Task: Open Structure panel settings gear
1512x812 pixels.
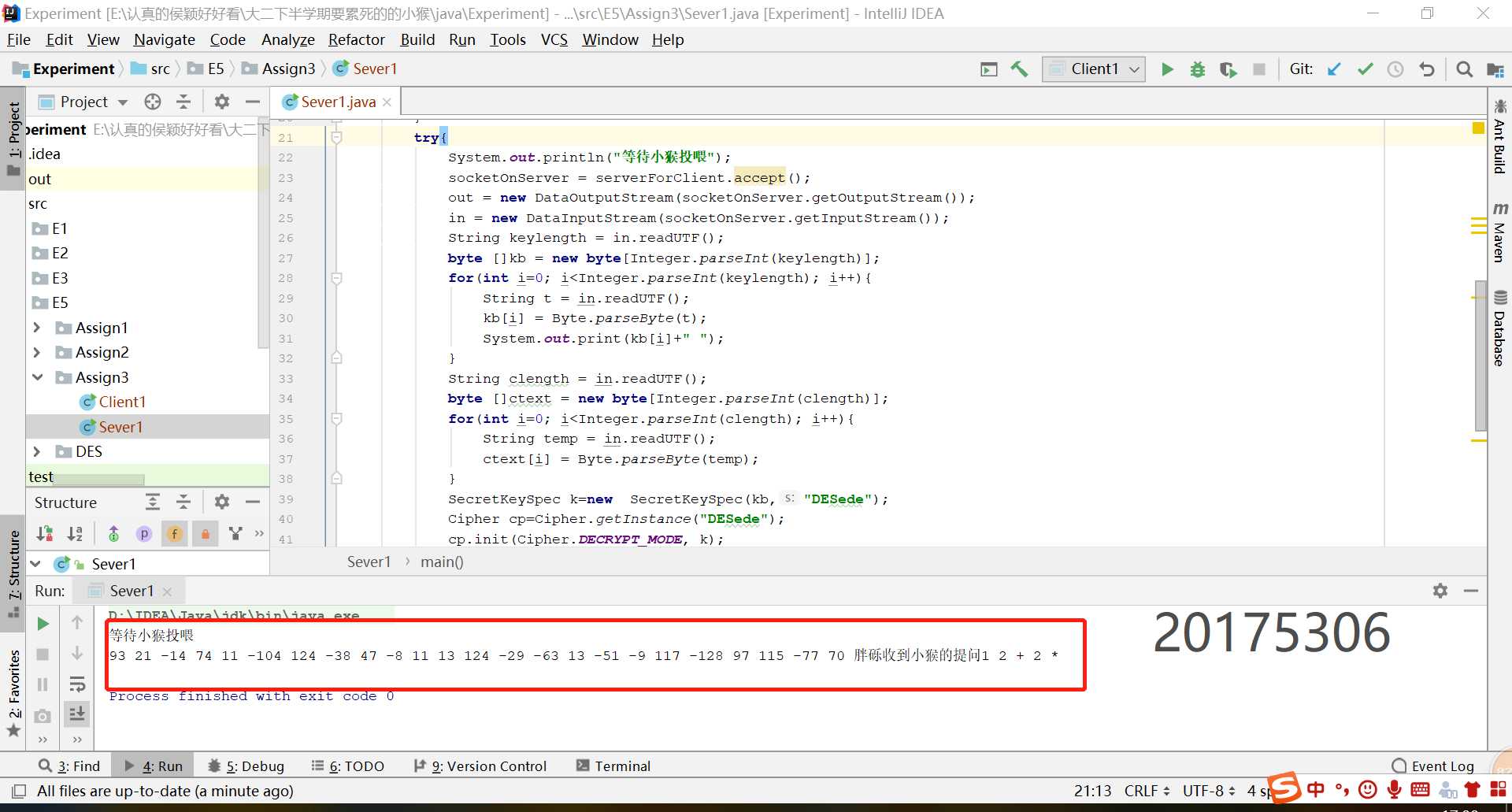Action: [222, 502]
